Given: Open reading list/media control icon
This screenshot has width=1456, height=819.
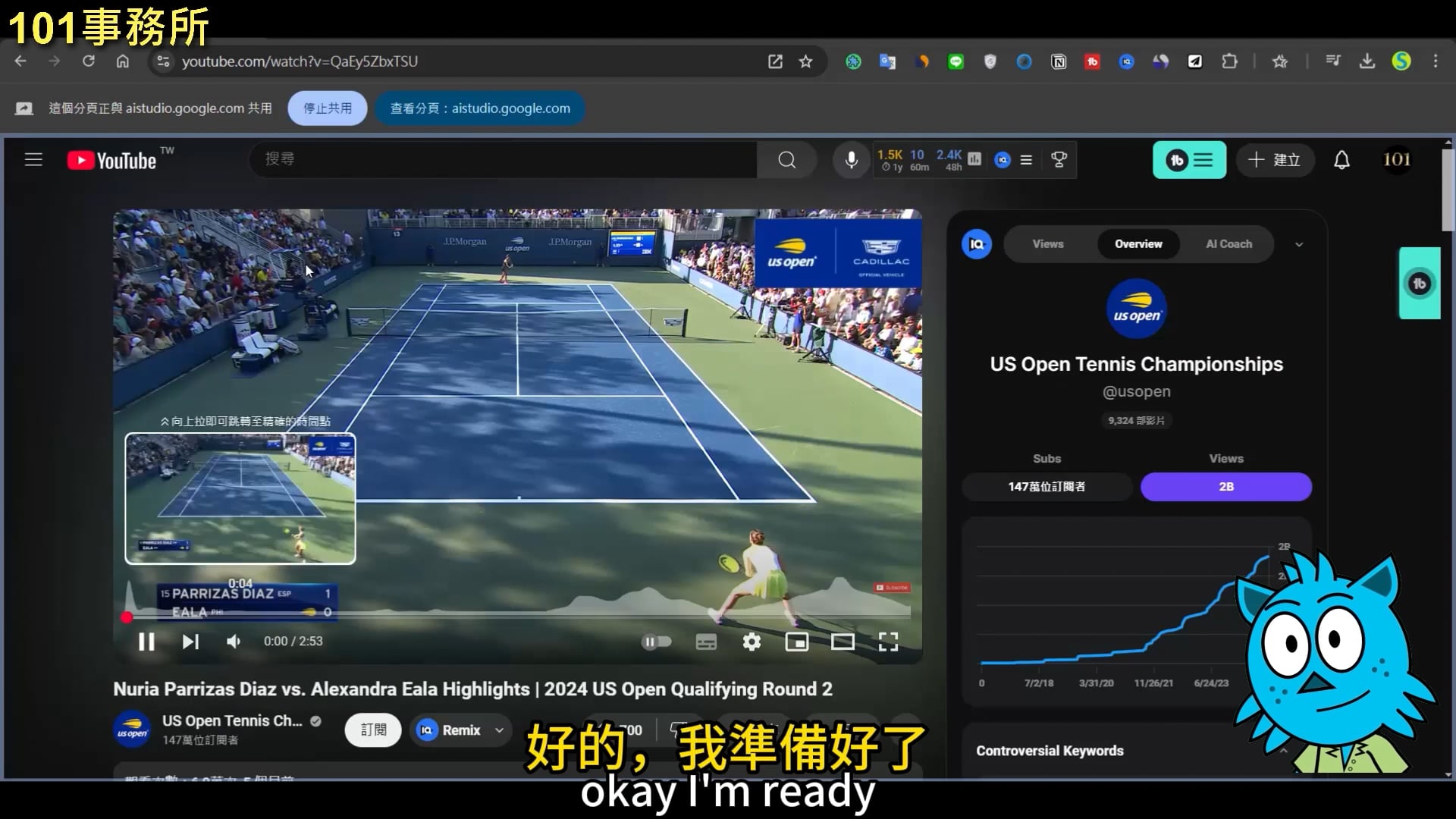Looking at the screenshot, I should [1332, 61].
